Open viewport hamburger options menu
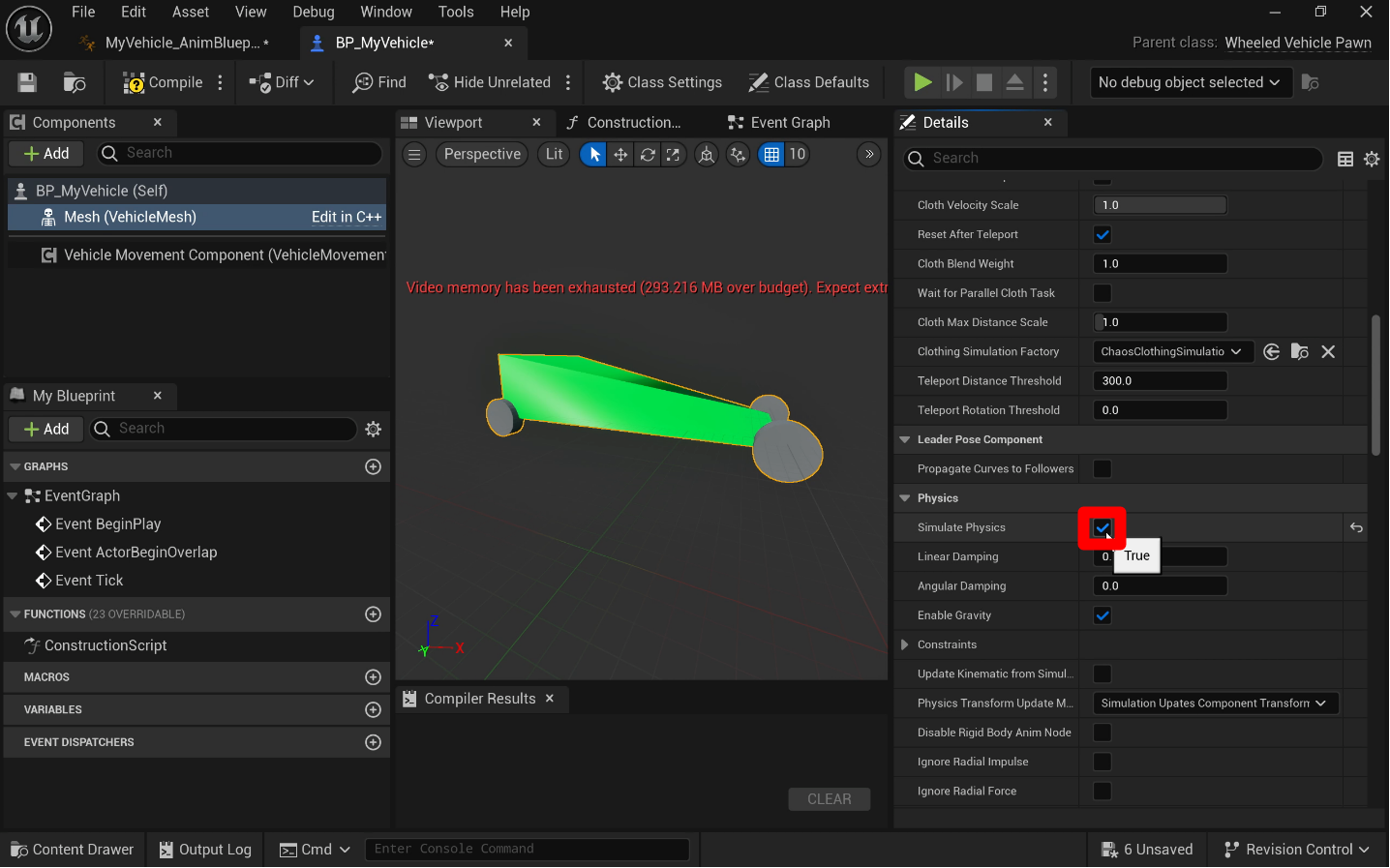This screenshot has height=868, width=1390. click(x=414, y=154)
